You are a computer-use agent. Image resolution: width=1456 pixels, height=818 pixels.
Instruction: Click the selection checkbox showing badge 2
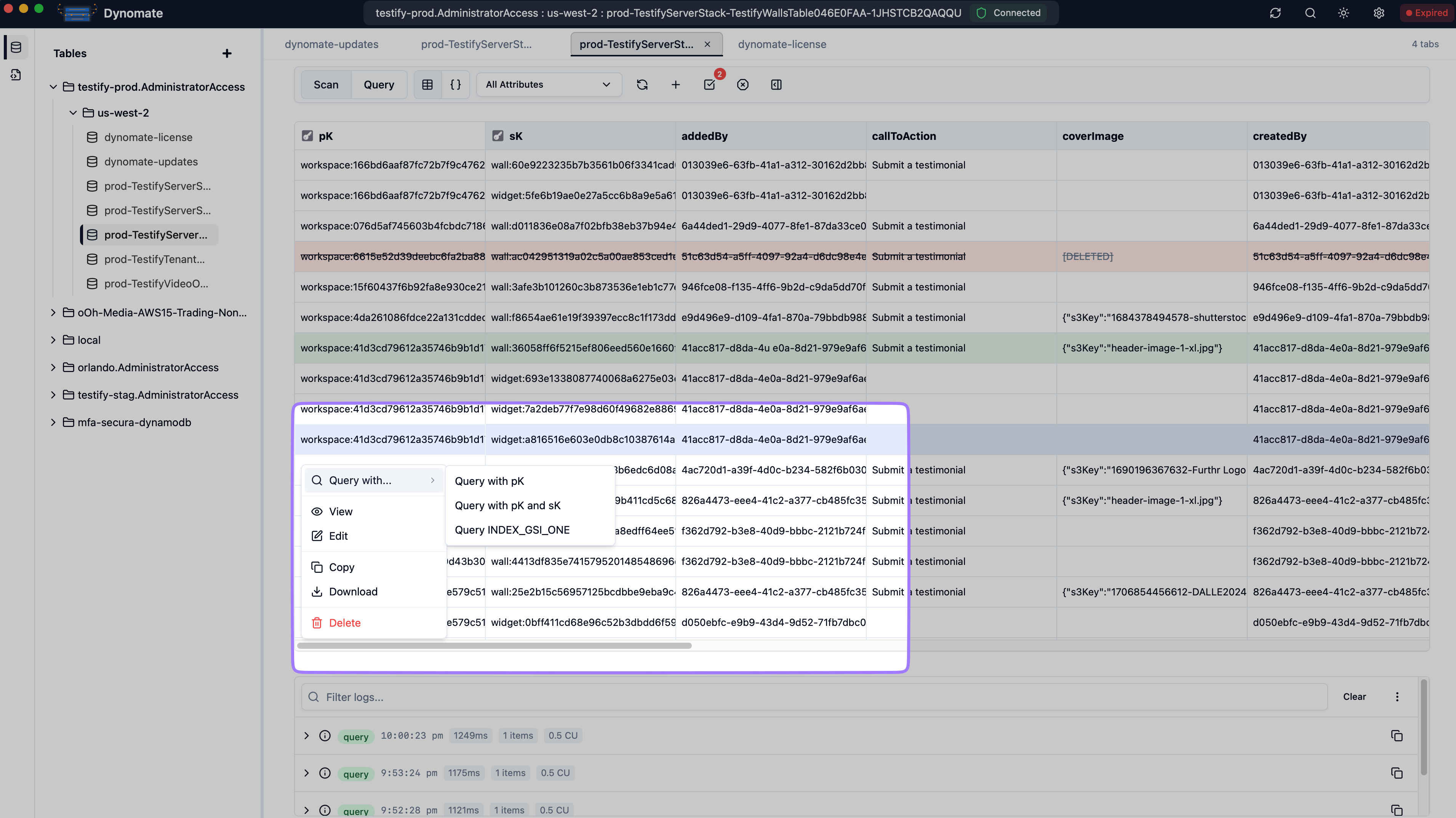(709, 84)
